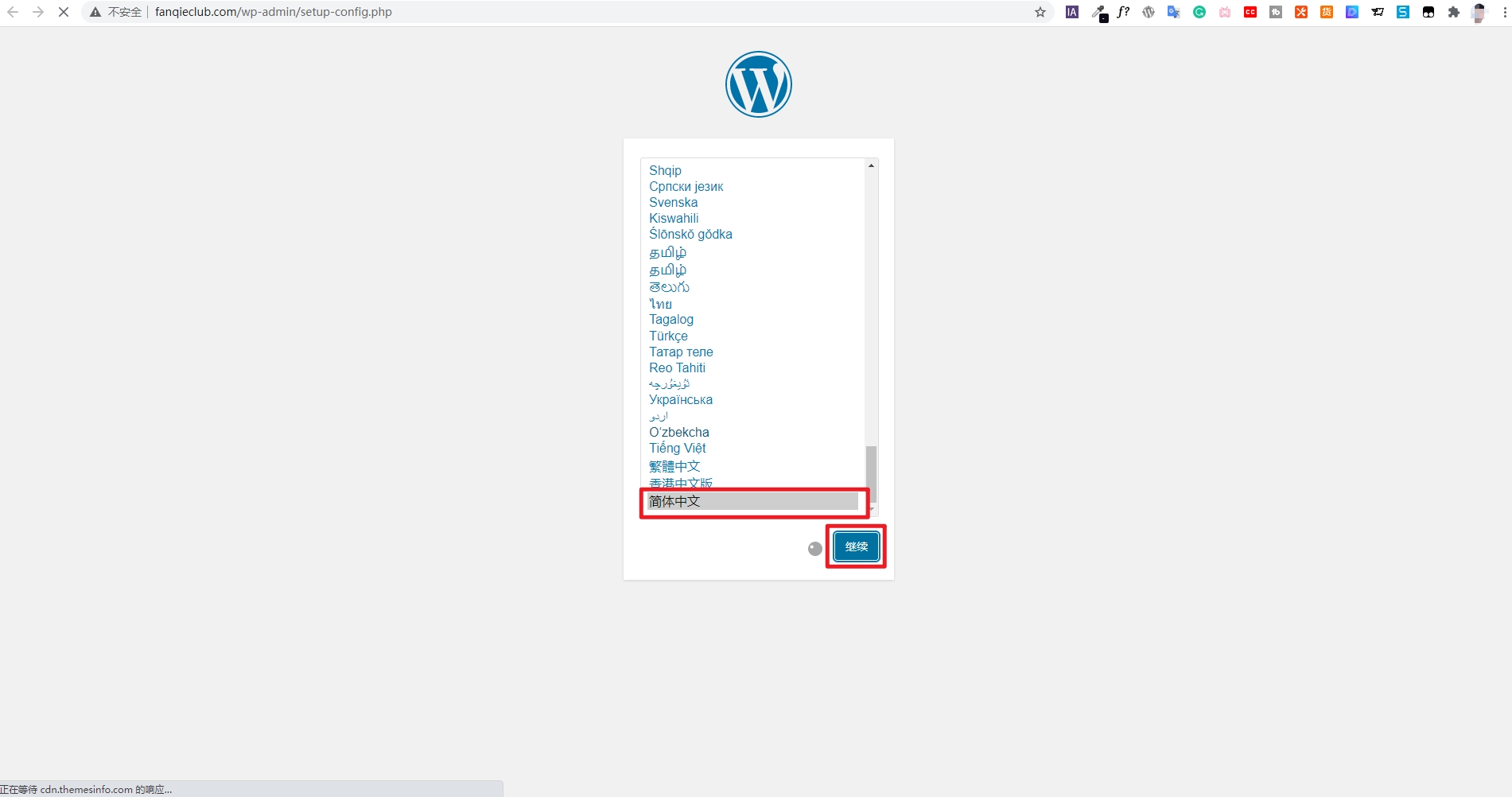Open the puzzle-piece extensions menu

pyautogui.click(x=1454, y=12)
